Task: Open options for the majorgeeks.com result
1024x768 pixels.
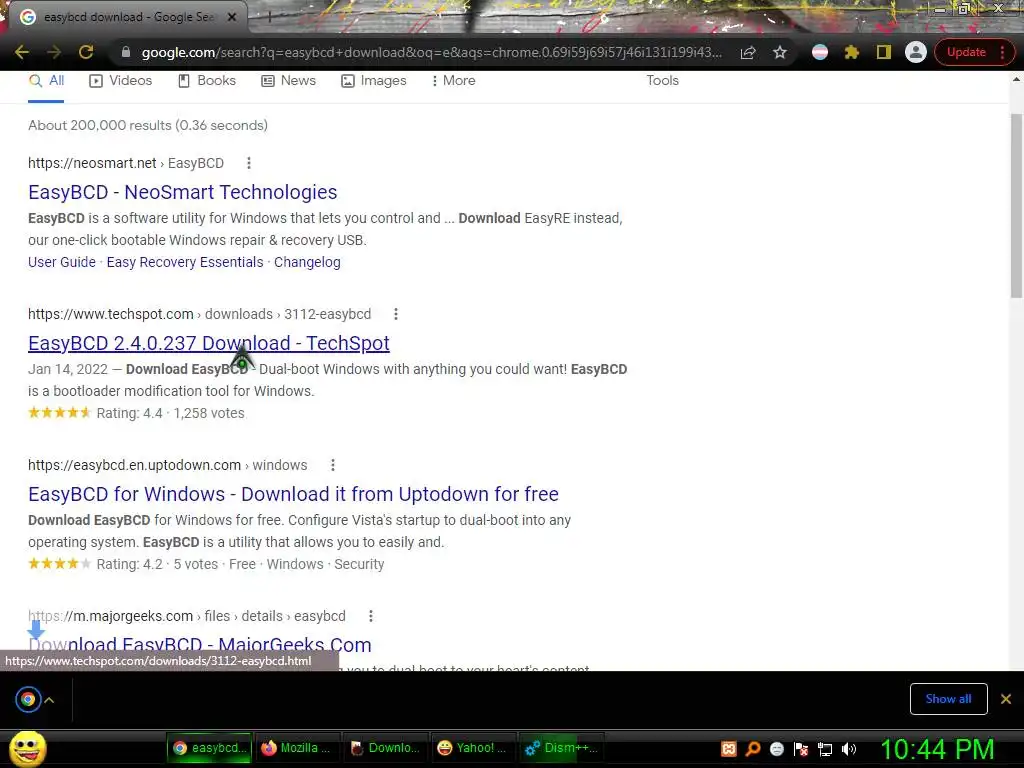Action: click(370, 616)
